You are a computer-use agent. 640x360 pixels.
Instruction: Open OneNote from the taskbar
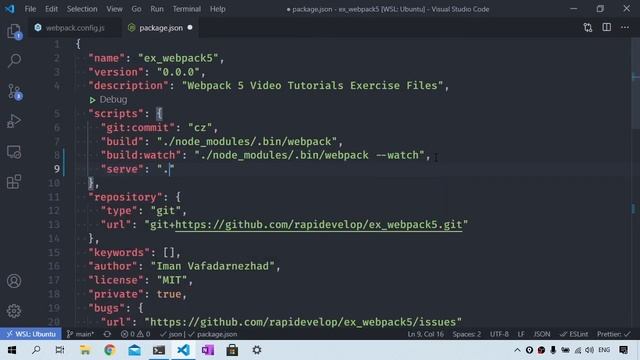point(208,350)
